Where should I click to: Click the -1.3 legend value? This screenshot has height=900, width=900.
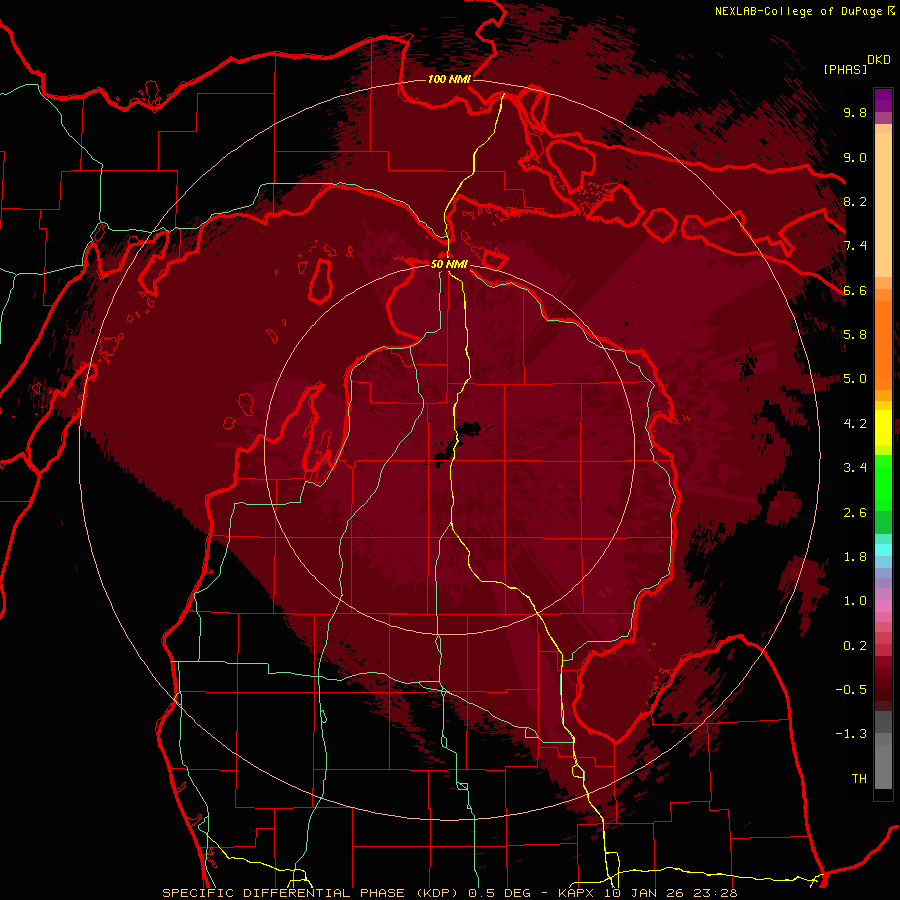click(851, 734)
